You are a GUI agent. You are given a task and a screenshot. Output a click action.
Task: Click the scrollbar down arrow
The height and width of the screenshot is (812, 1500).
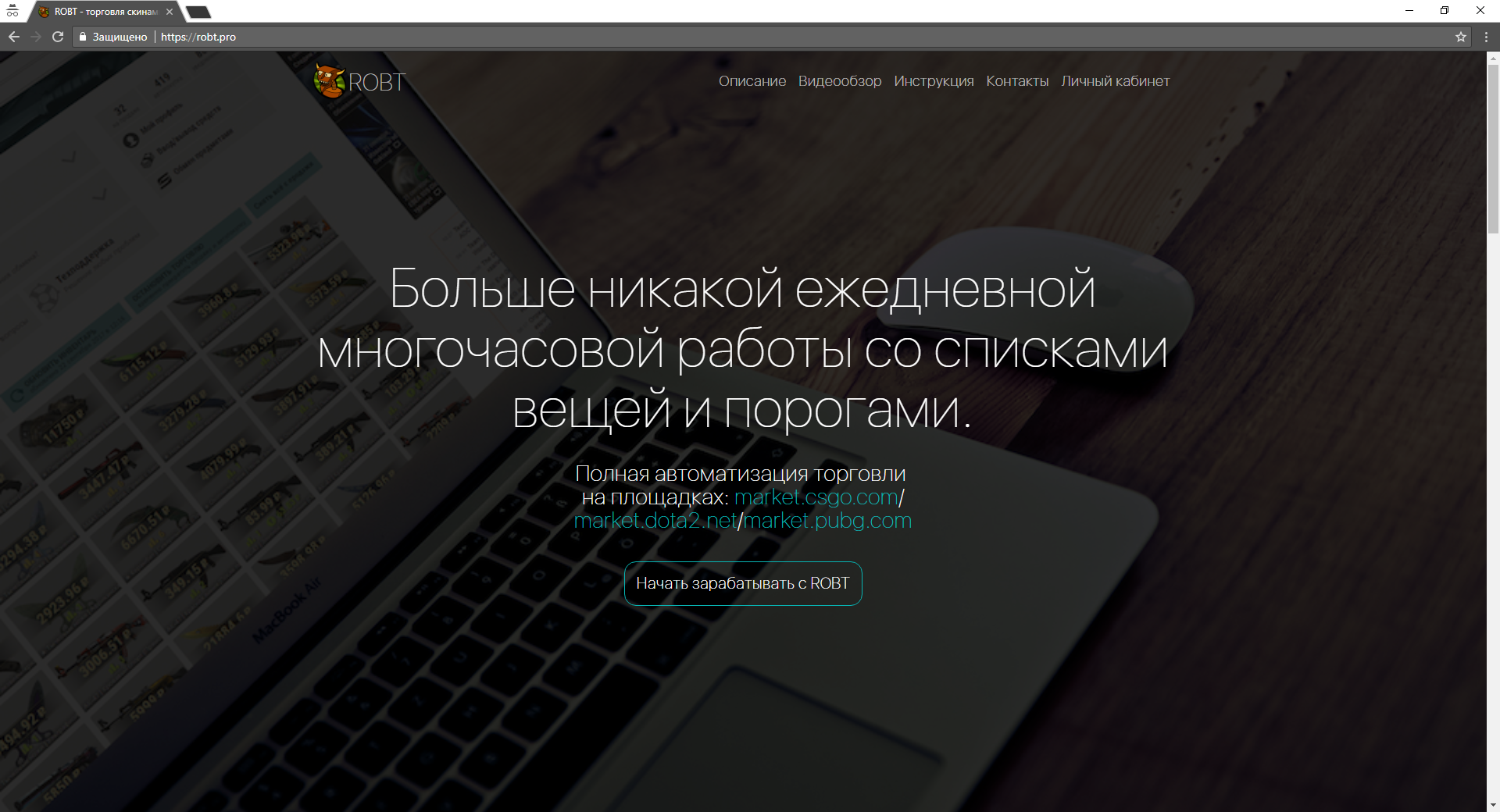click(x=1493, y=805)
